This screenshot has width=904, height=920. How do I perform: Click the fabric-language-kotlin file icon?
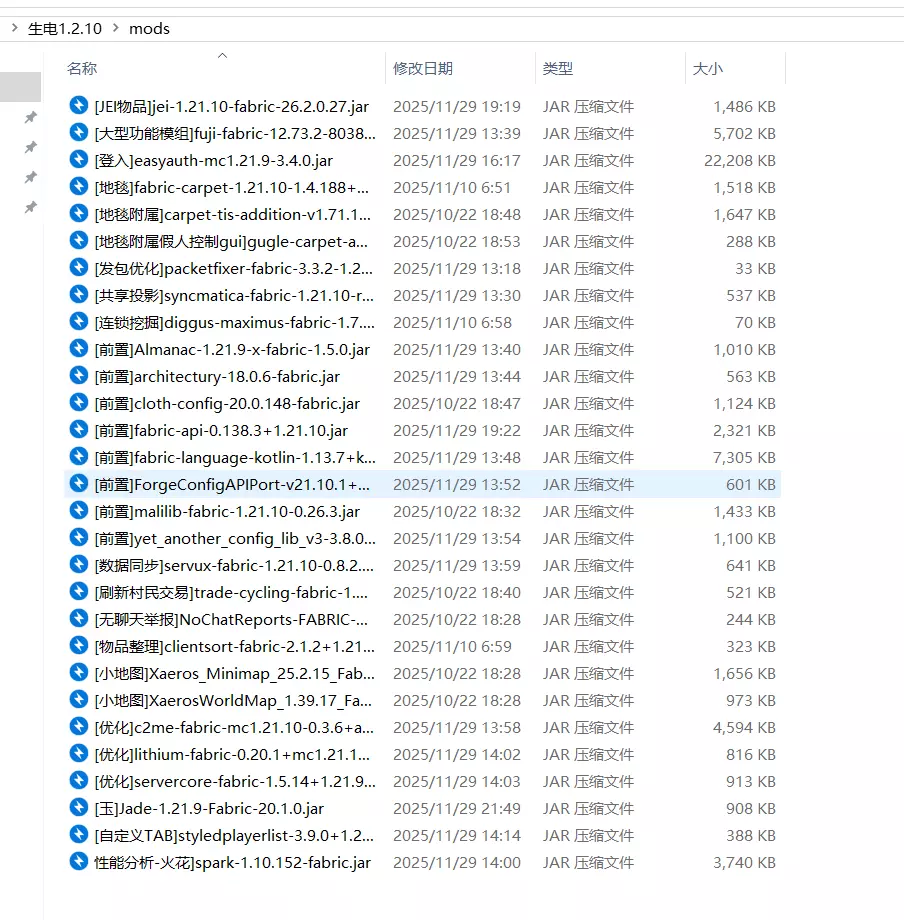click(x=79, y=456)
